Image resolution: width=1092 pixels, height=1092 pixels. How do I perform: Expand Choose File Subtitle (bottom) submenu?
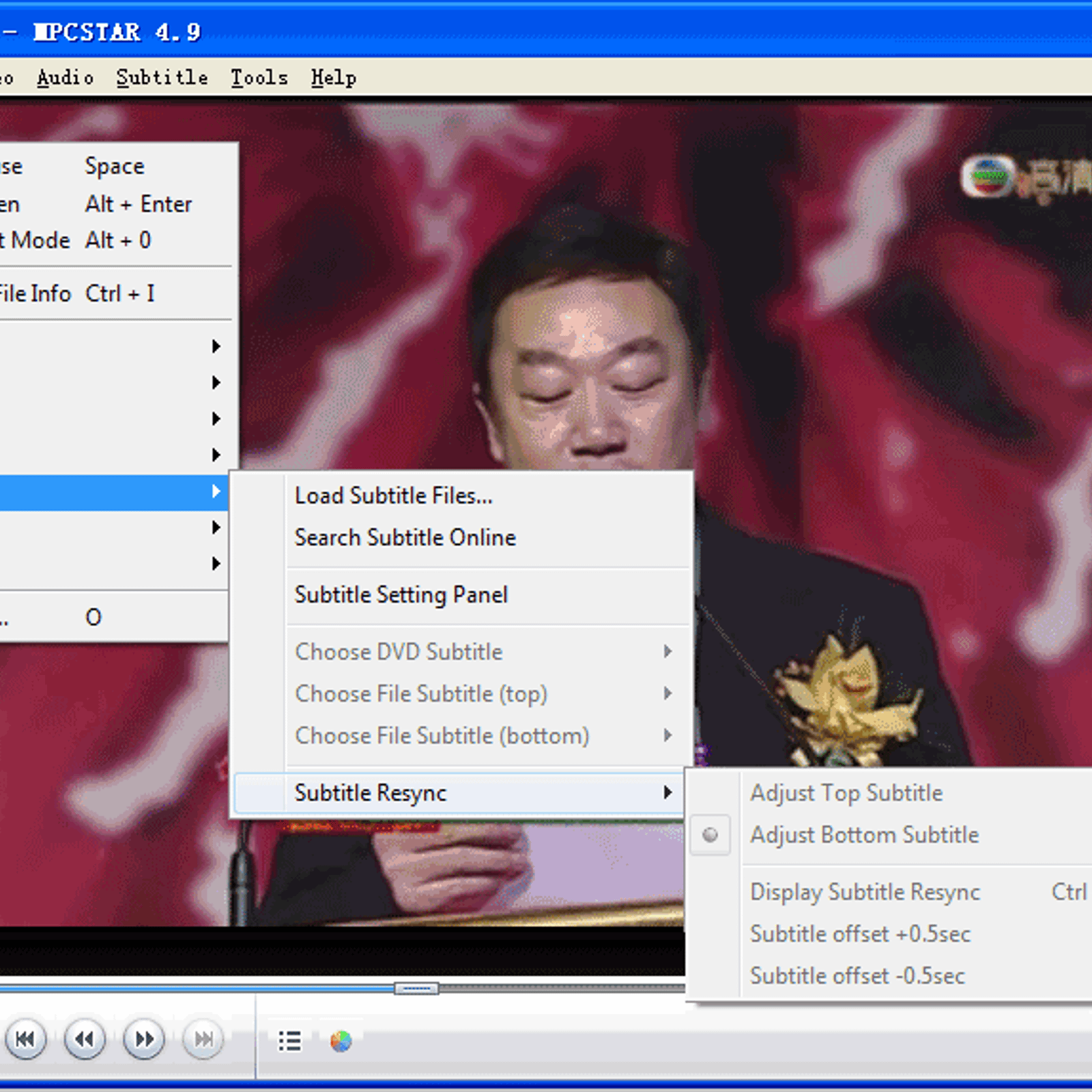(x=463, y=736)
